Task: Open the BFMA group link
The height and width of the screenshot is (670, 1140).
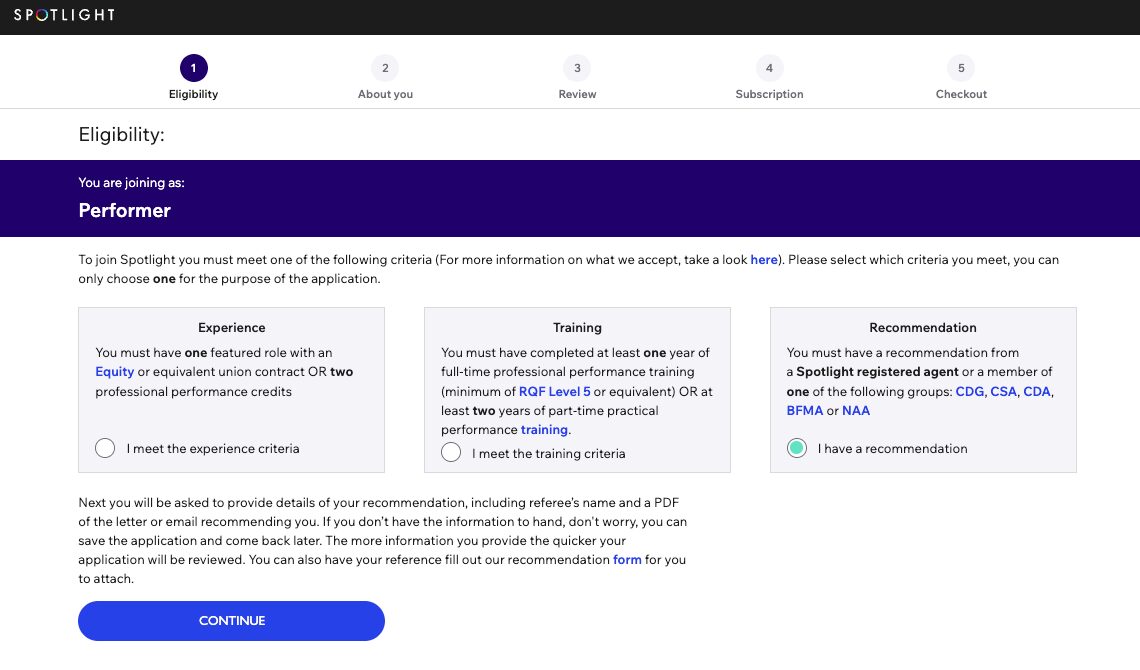Action: tap(806, 410)
